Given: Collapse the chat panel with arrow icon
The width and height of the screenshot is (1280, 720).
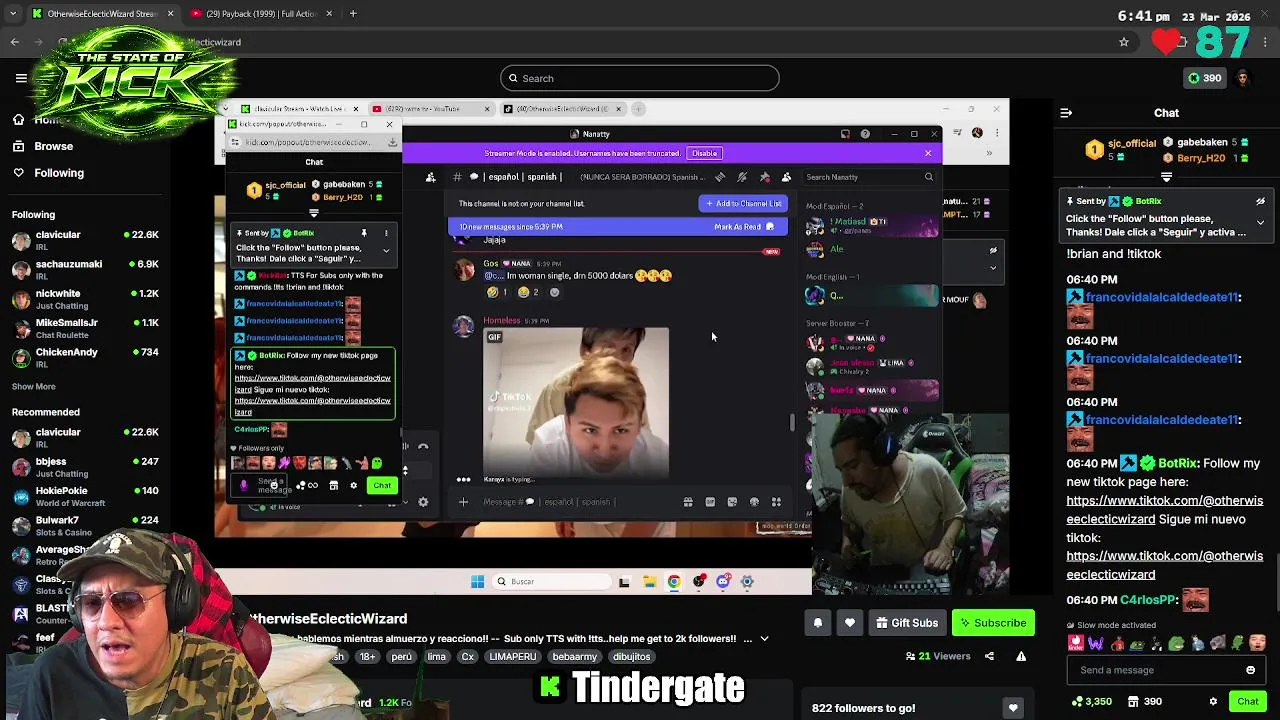Looking at the screenshot, I should coord(1066,113).
